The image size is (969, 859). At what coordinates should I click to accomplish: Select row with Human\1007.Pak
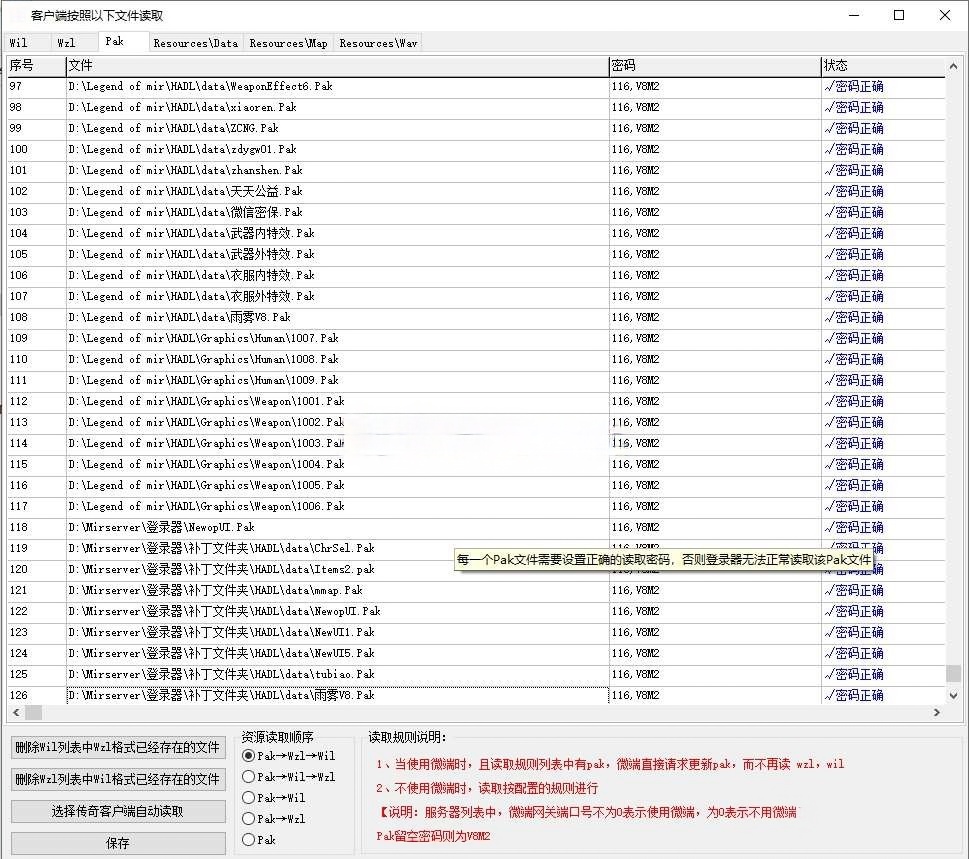(476, 339)
